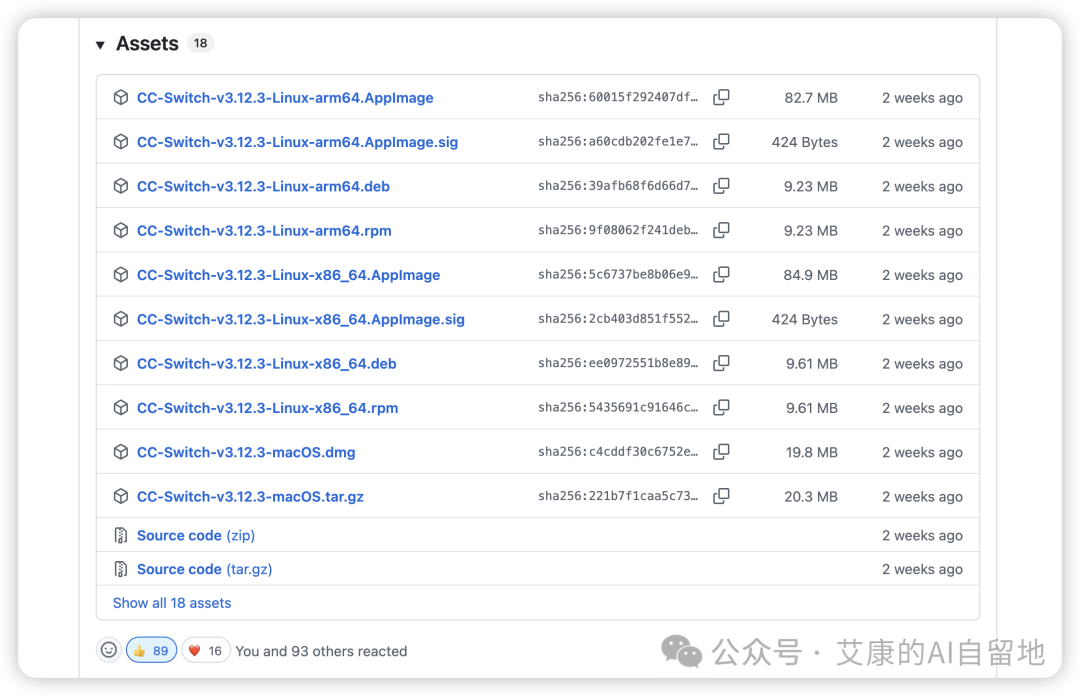Click "You and 93 others reacted" text
The width and height of the screenshot is (1080, 696).
click(321, 651)
